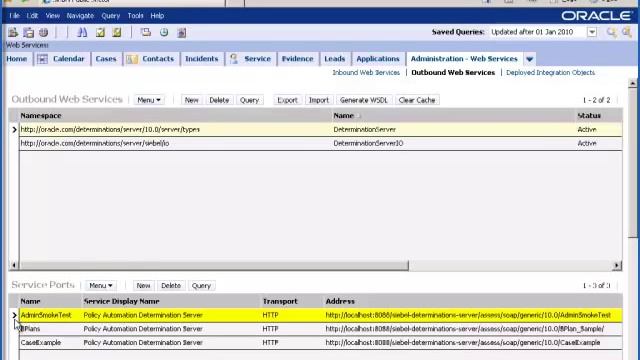Click the yellow icon on the Contacts tab
Viewport: 640px width, 360px height.
[132, 59]
